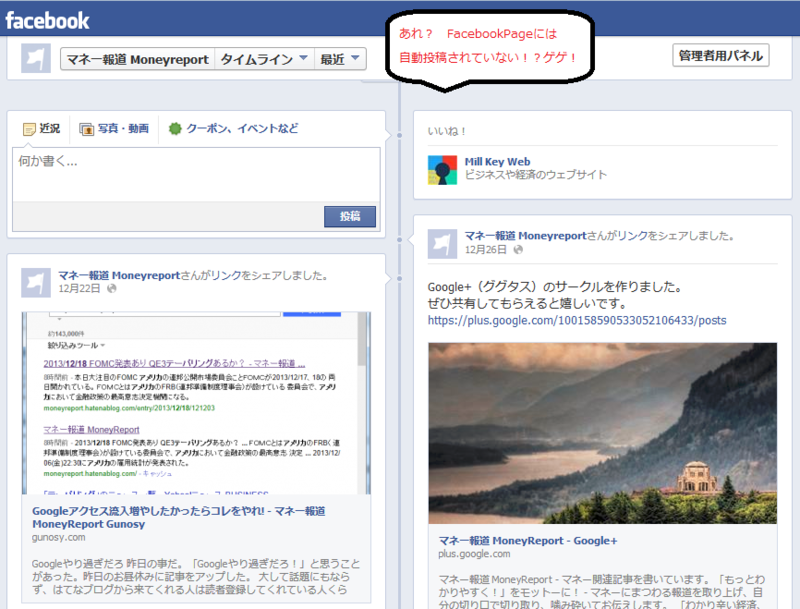The width and height of the screenshot is (800, 609).
Task: Click the photo/video icon in composer
Action: (86, 129)
